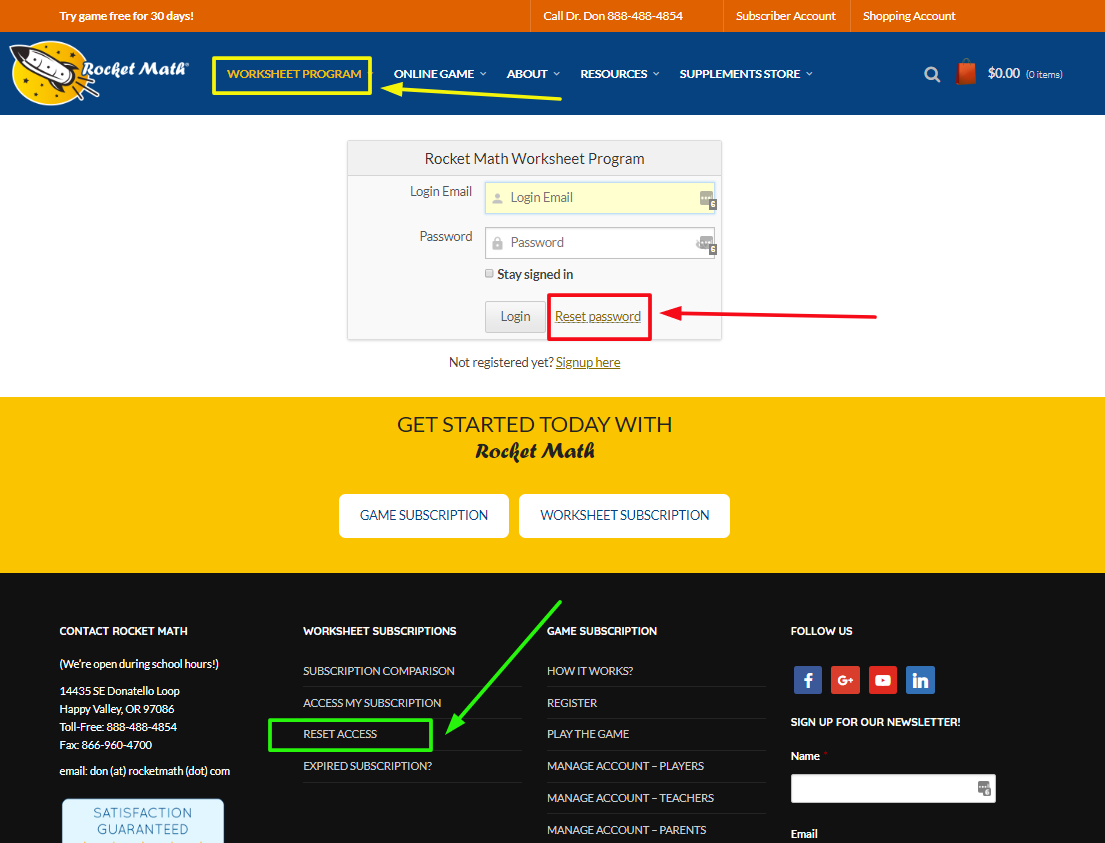Click the Login button
This screenshot has height=843, width=1105.
point(515,316)
